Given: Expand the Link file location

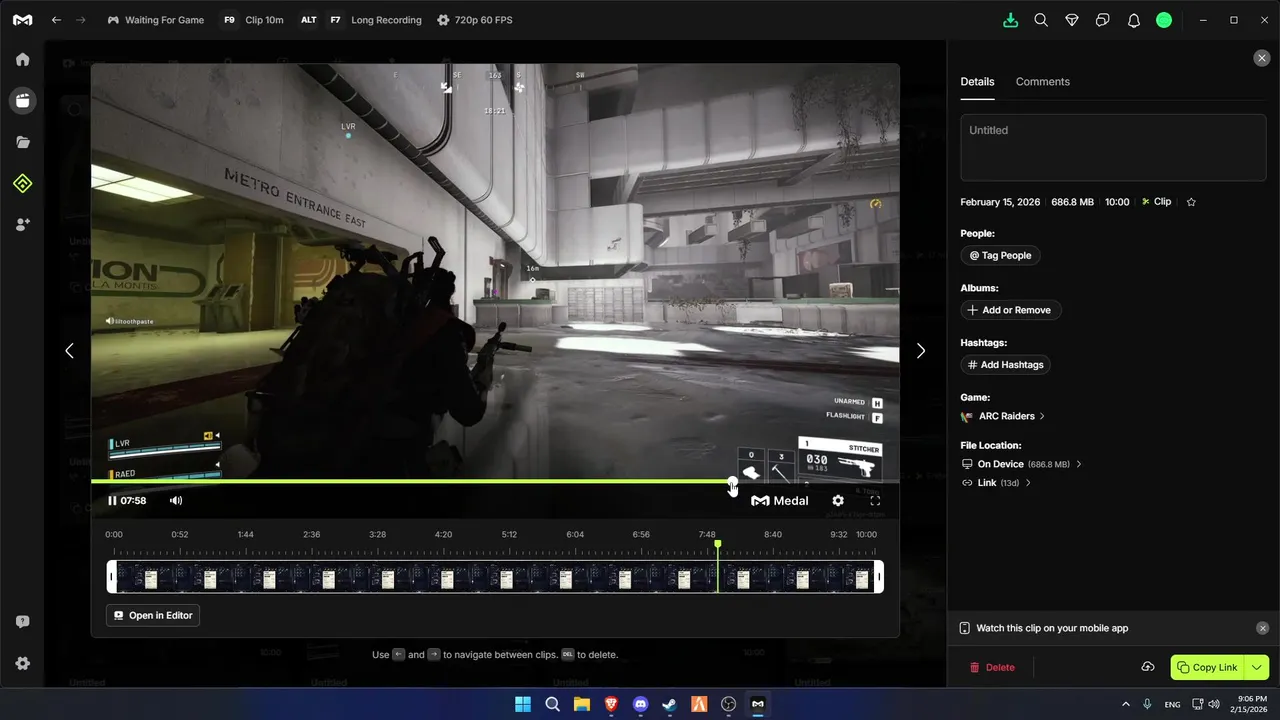Looking at the screenshot, I should (x=996, y=483).
